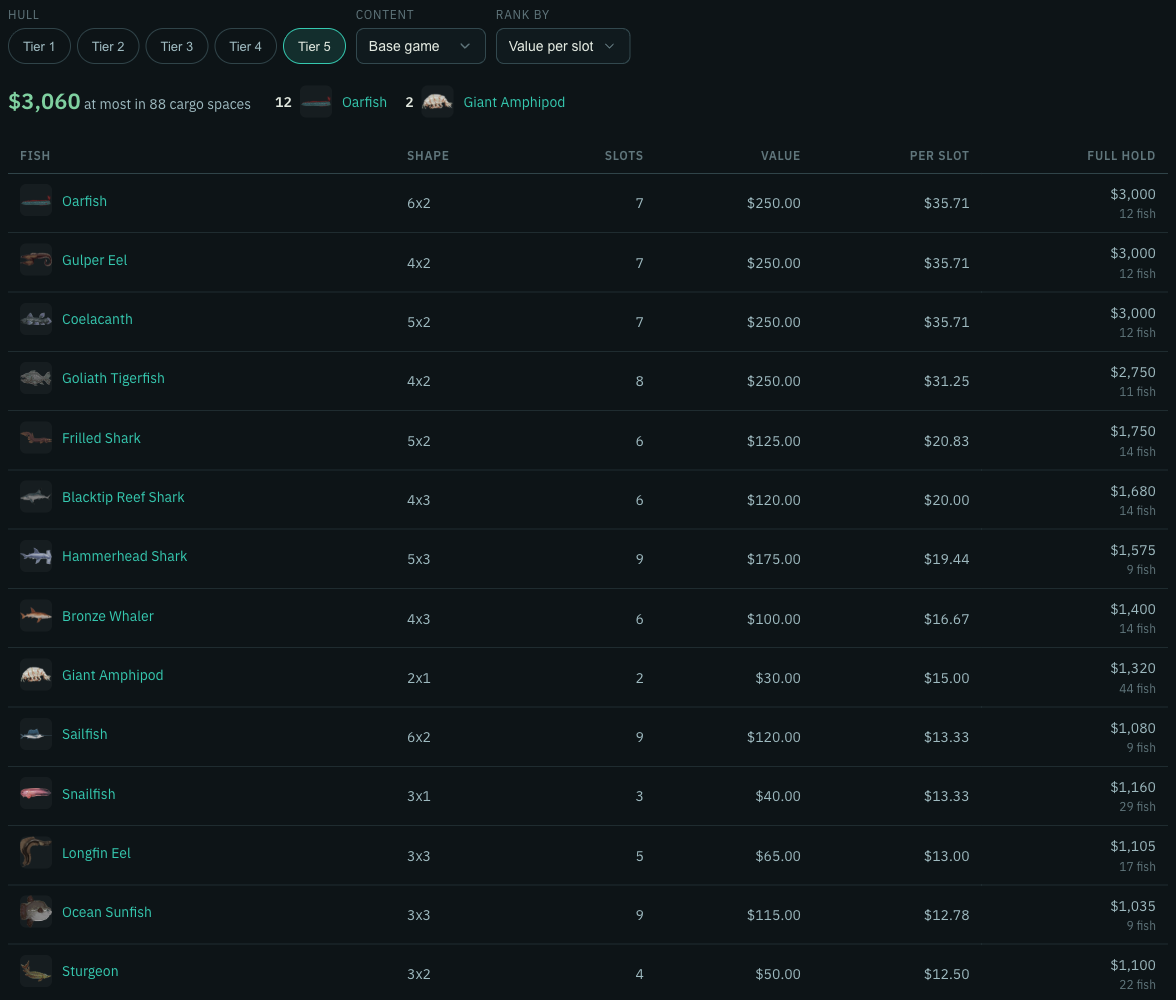This screenshot has width=1176, height=1000.
Task: Click the SHAPE column header
Action: [x=428, y=155]
